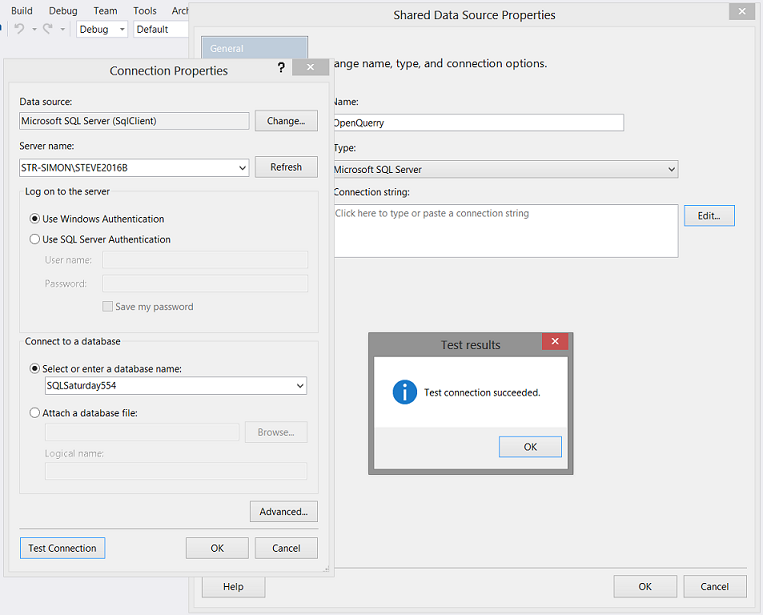This screenshot has height=615, width=763.
Task: Open the Debug configuration dropdown
Action: pyautogui.click(x=122, y=30)
